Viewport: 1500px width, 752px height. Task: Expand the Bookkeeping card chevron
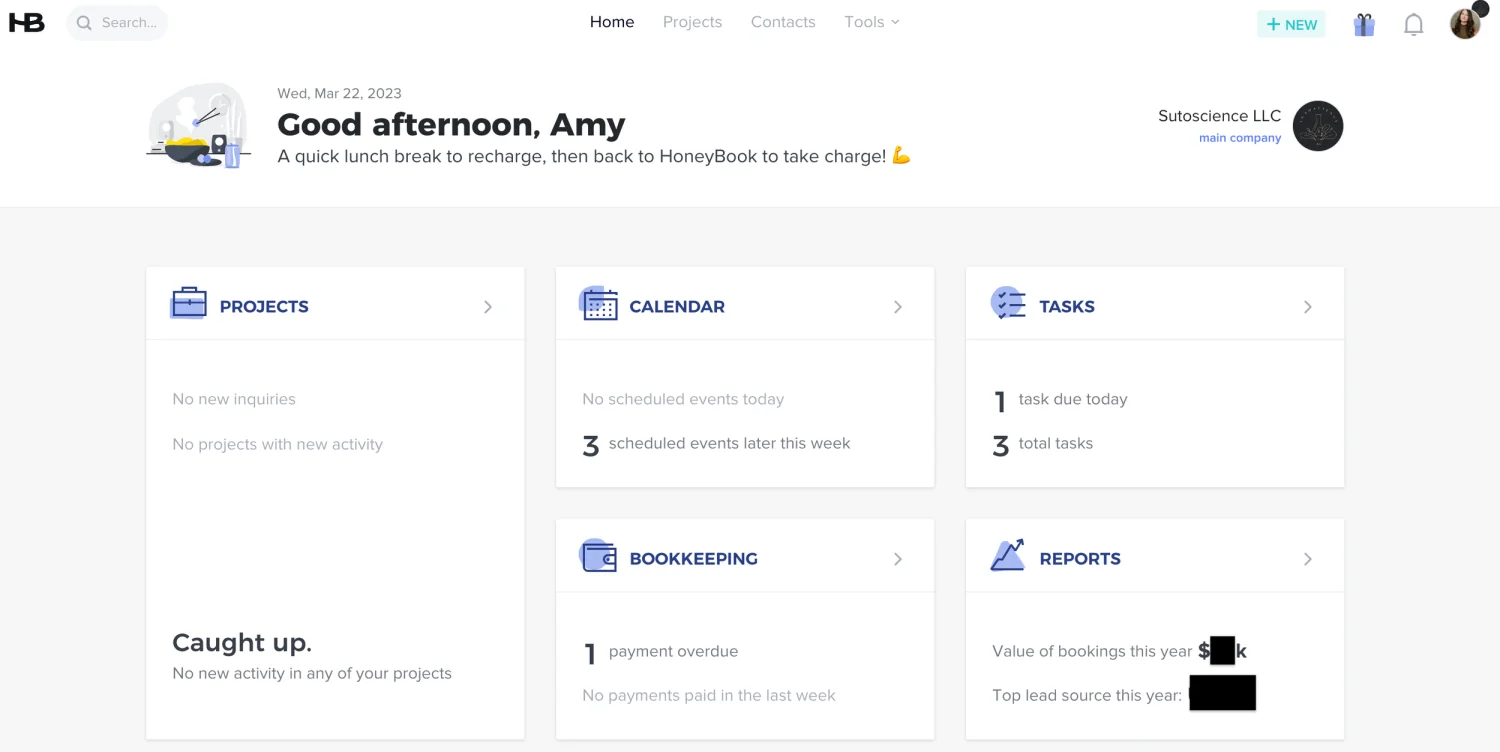(x=898, y=559)
